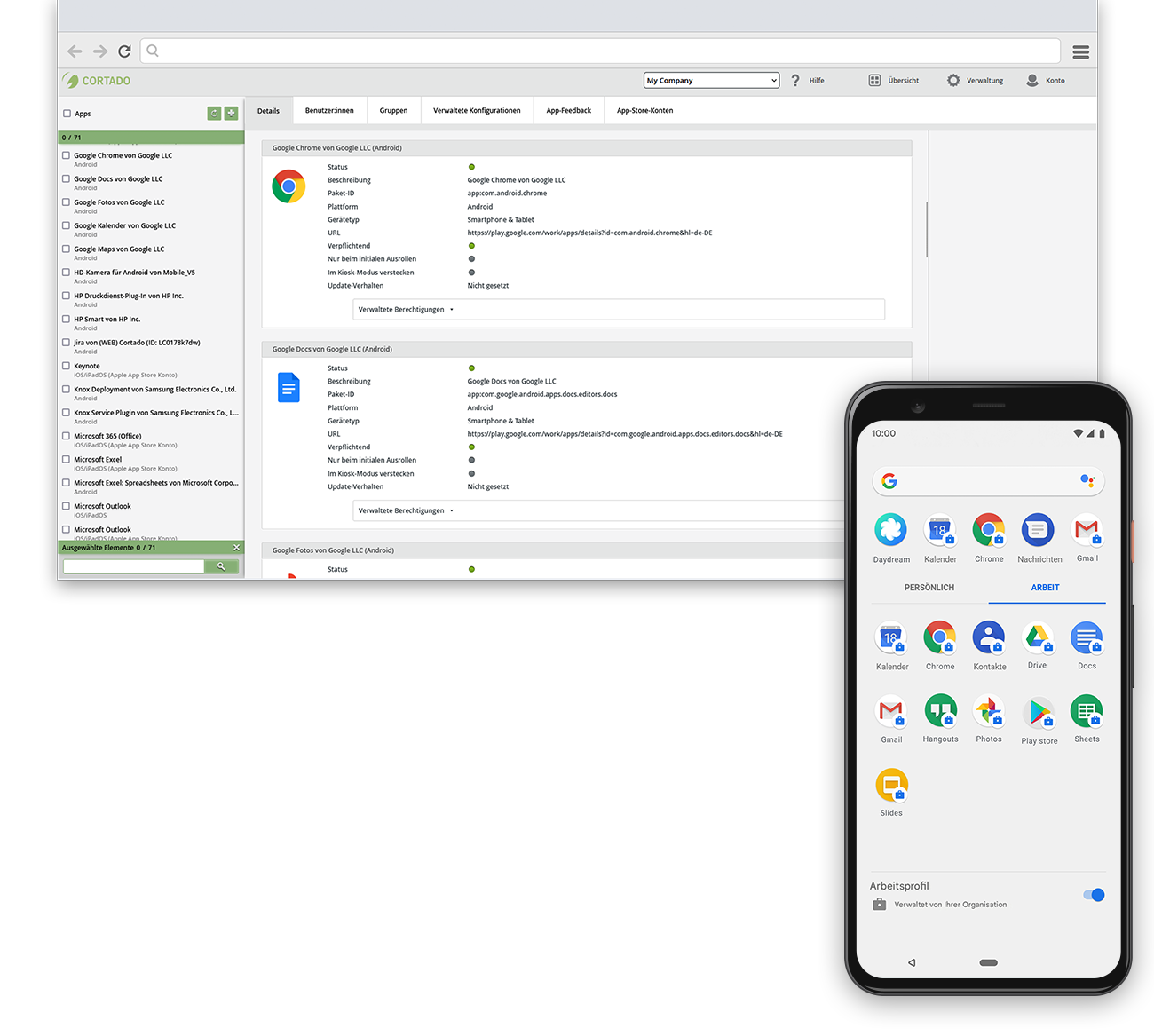The width and height of the screenshot is (1154, 1036).
Task: Check the Google Kalender von Google LLC checkbox
Action: point(66,225)
